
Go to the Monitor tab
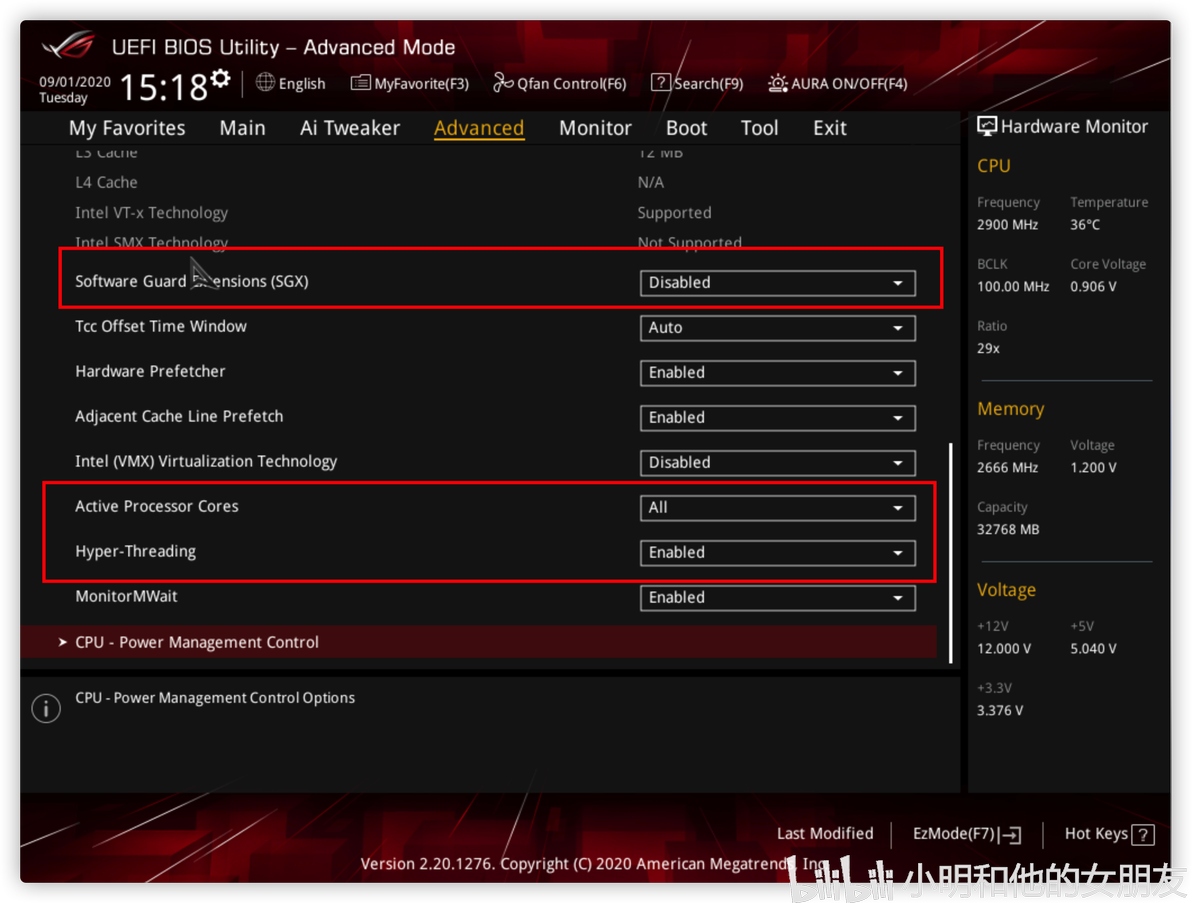[x=595, y=128]
